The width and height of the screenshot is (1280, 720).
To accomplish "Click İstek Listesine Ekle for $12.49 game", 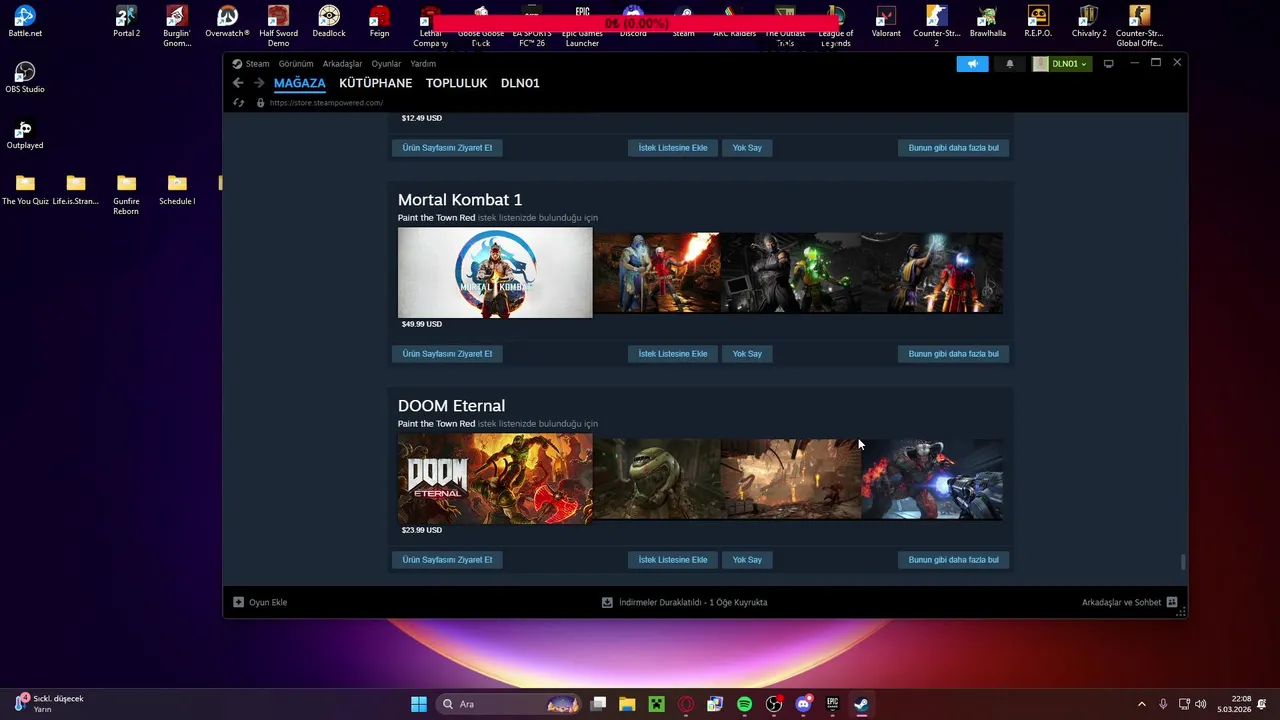I will click(x=673, y=148).
